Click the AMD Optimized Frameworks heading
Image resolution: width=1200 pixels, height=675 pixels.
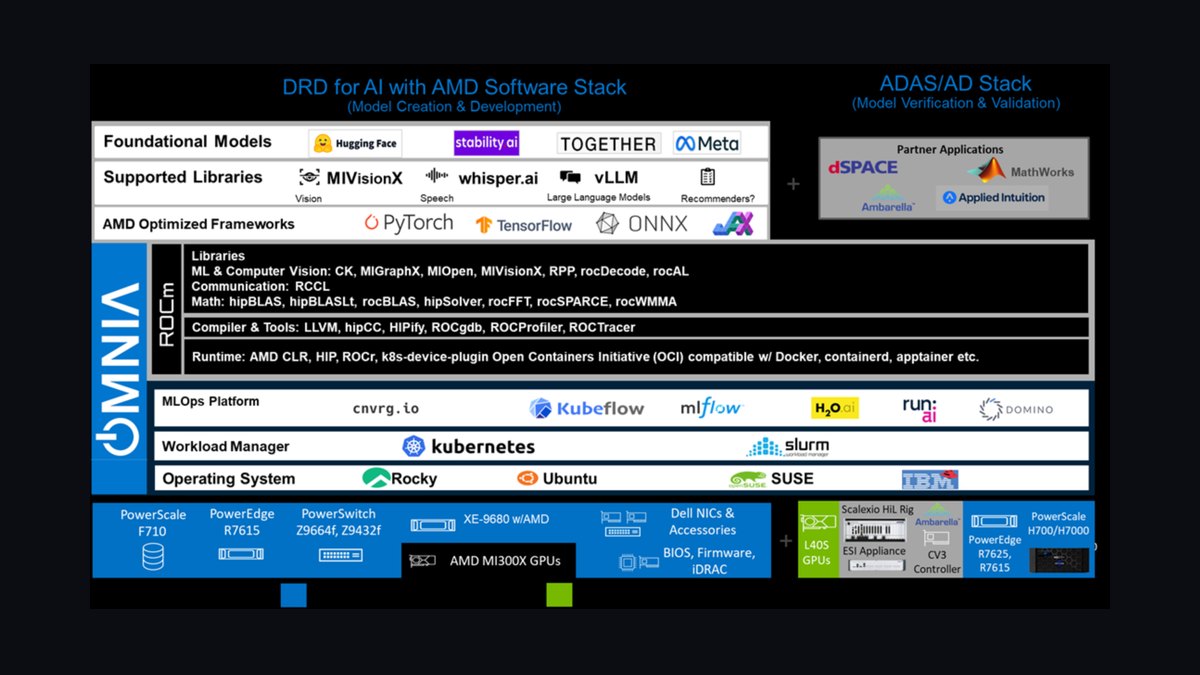pos(199,224)
